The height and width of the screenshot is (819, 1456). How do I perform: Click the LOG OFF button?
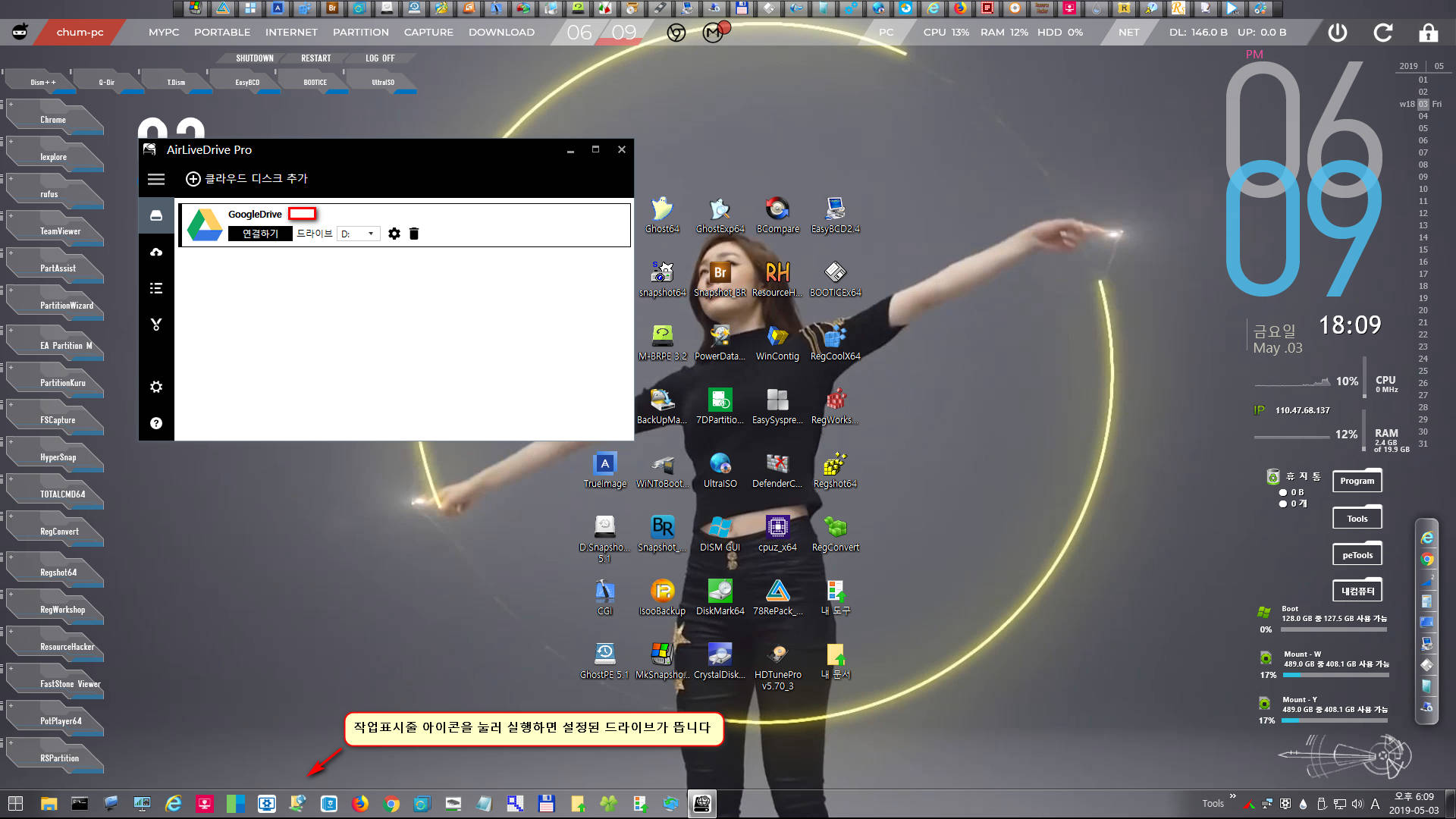pos(380,58)
